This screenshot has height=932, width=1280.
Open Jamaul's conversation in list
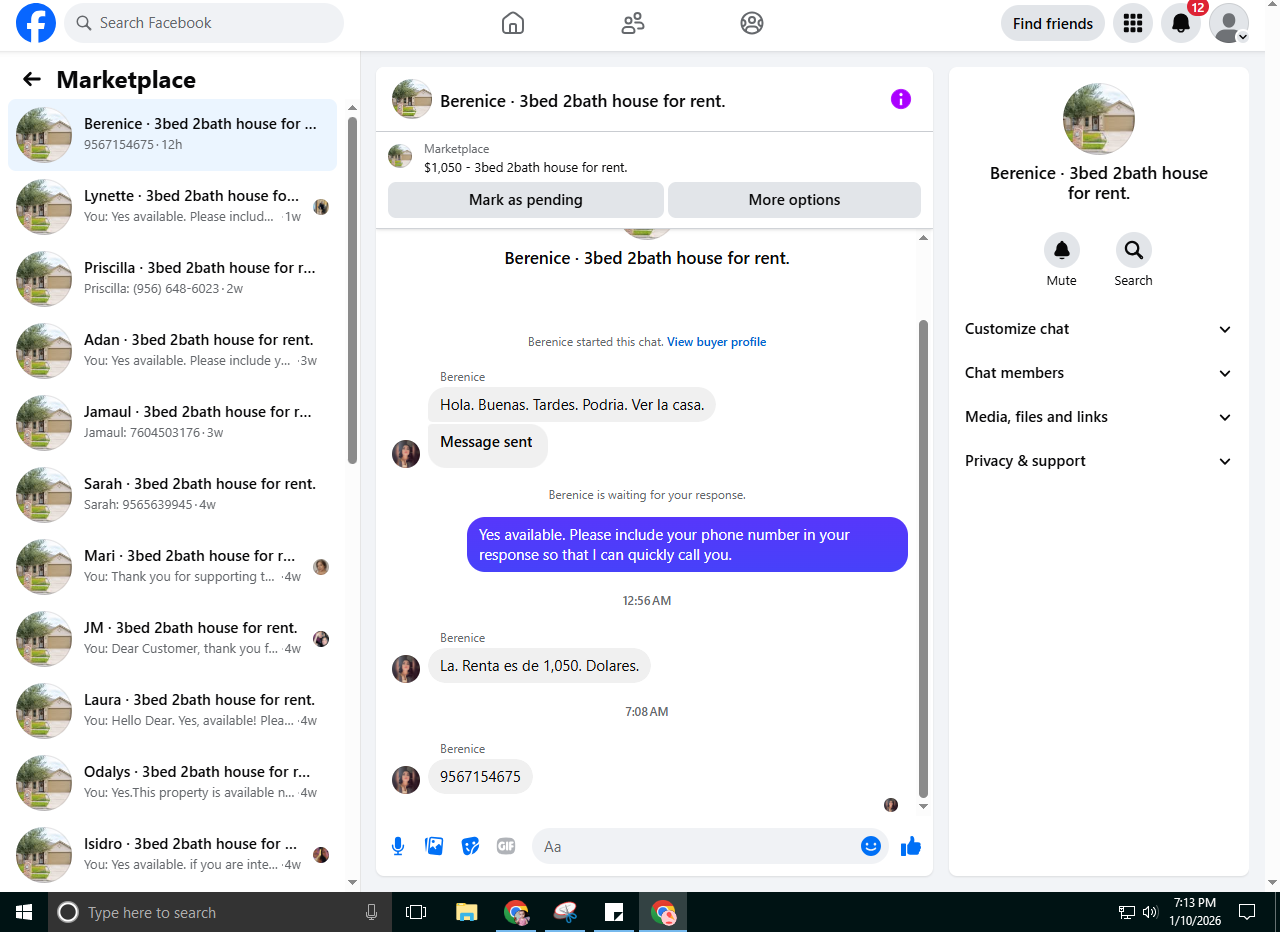[x=172, y=423]
